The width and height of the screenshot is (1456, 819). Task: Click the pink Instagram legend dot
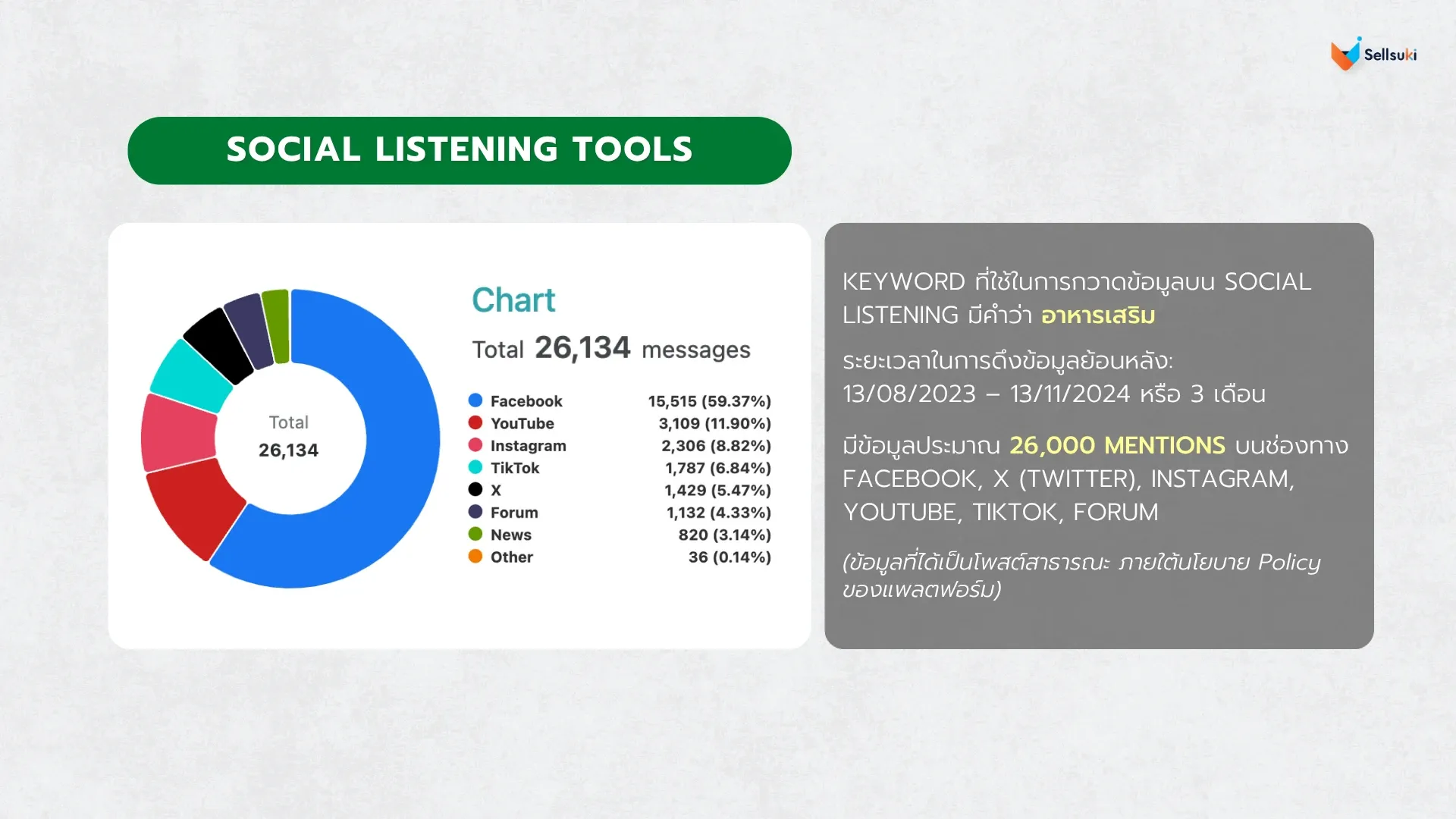(x=475, y=445)
